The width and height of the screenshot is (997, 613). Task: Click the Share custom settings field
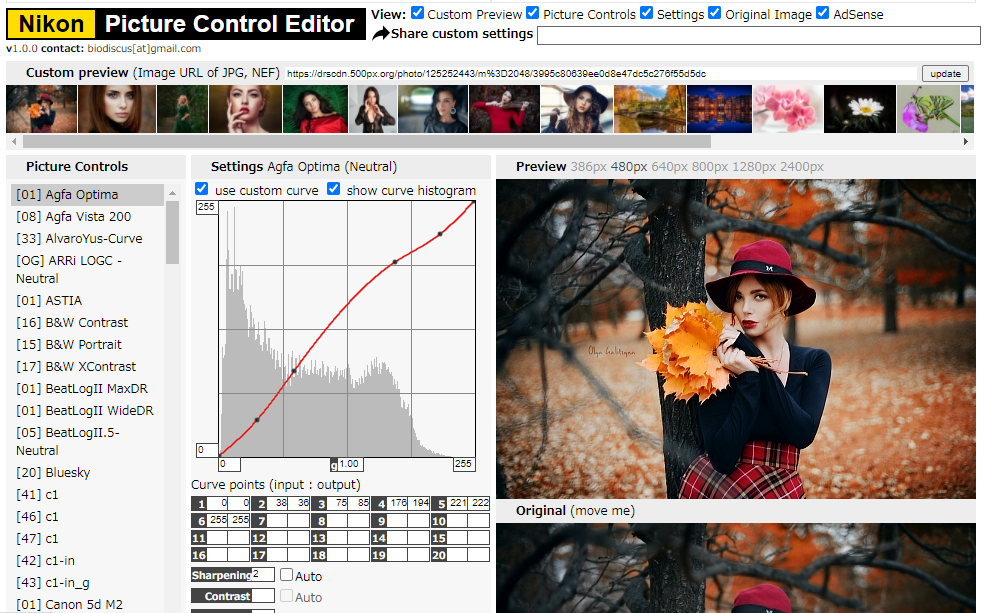(x=759, y=36)
